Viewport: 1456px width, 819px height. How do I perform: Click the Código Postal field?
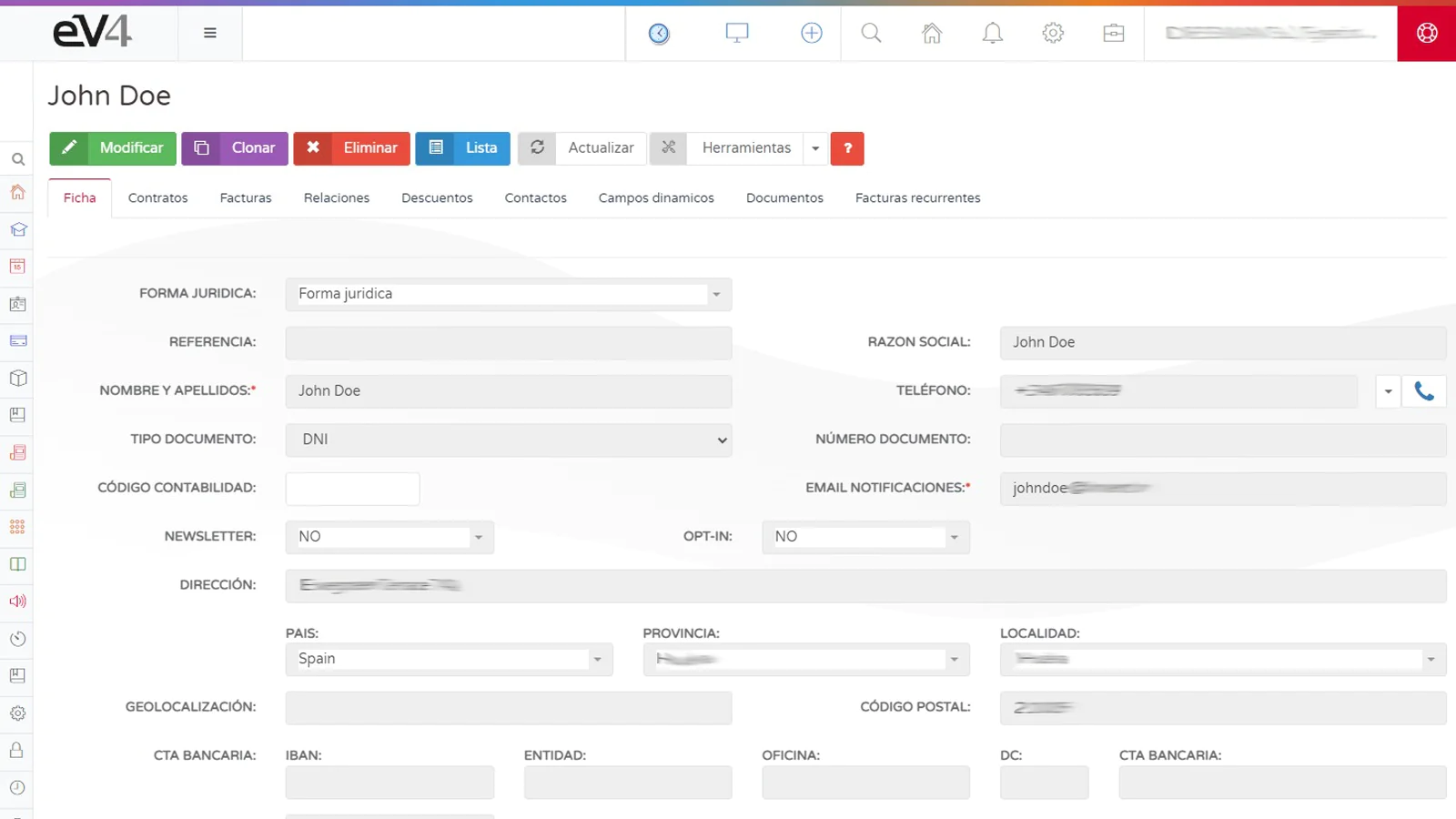1223,708
